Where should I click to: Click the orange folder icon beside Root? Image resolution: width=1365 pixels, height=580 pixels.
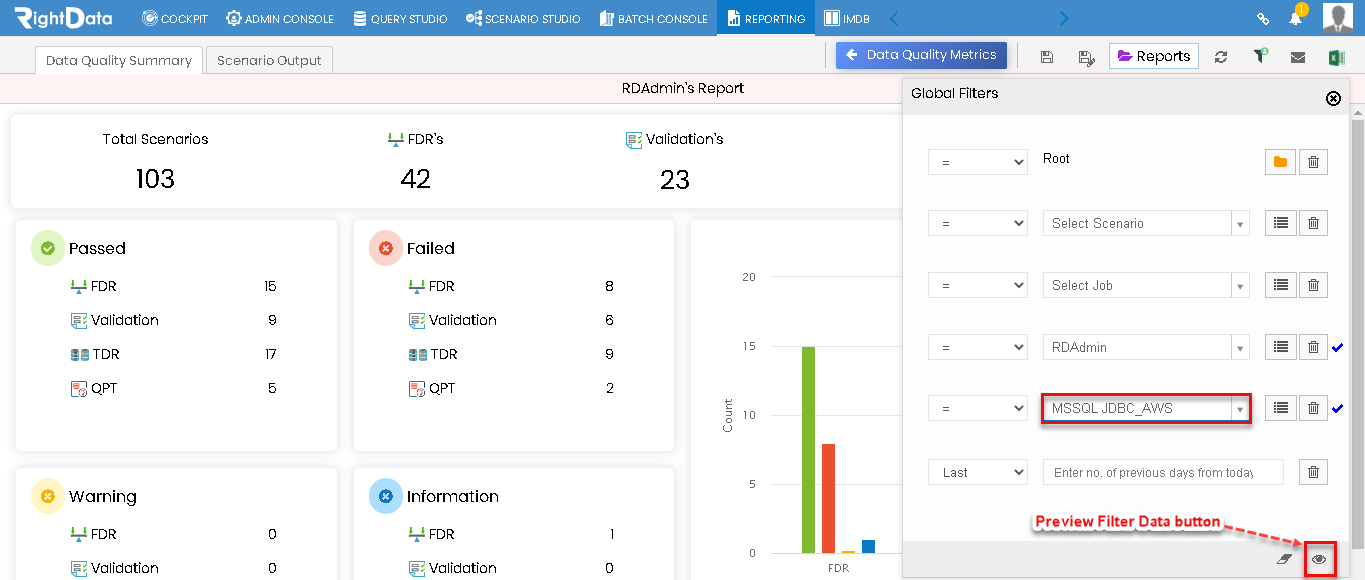pos(1280,161)
